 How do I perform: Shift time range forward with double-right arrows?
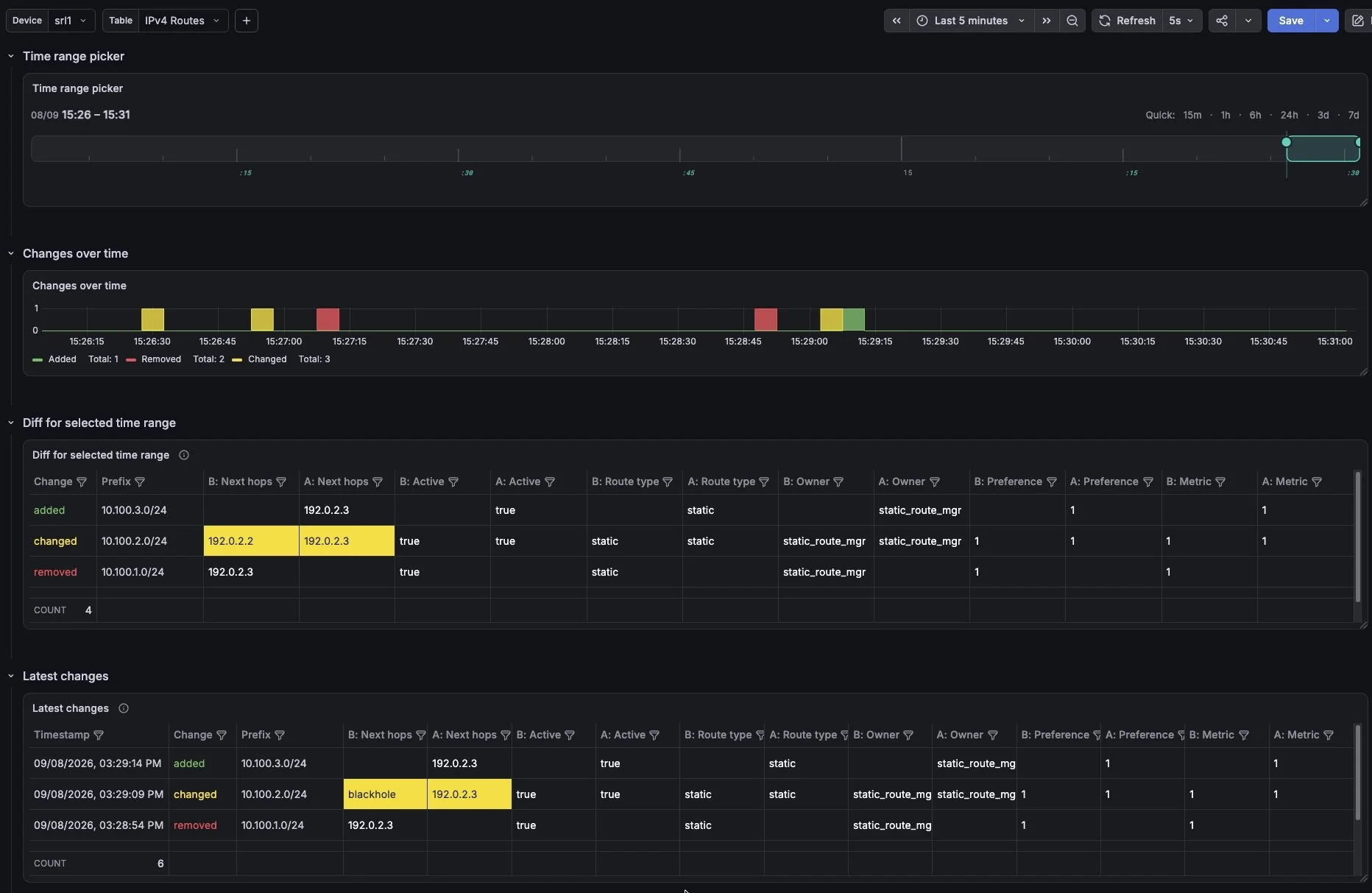[x=1046, y=21]
